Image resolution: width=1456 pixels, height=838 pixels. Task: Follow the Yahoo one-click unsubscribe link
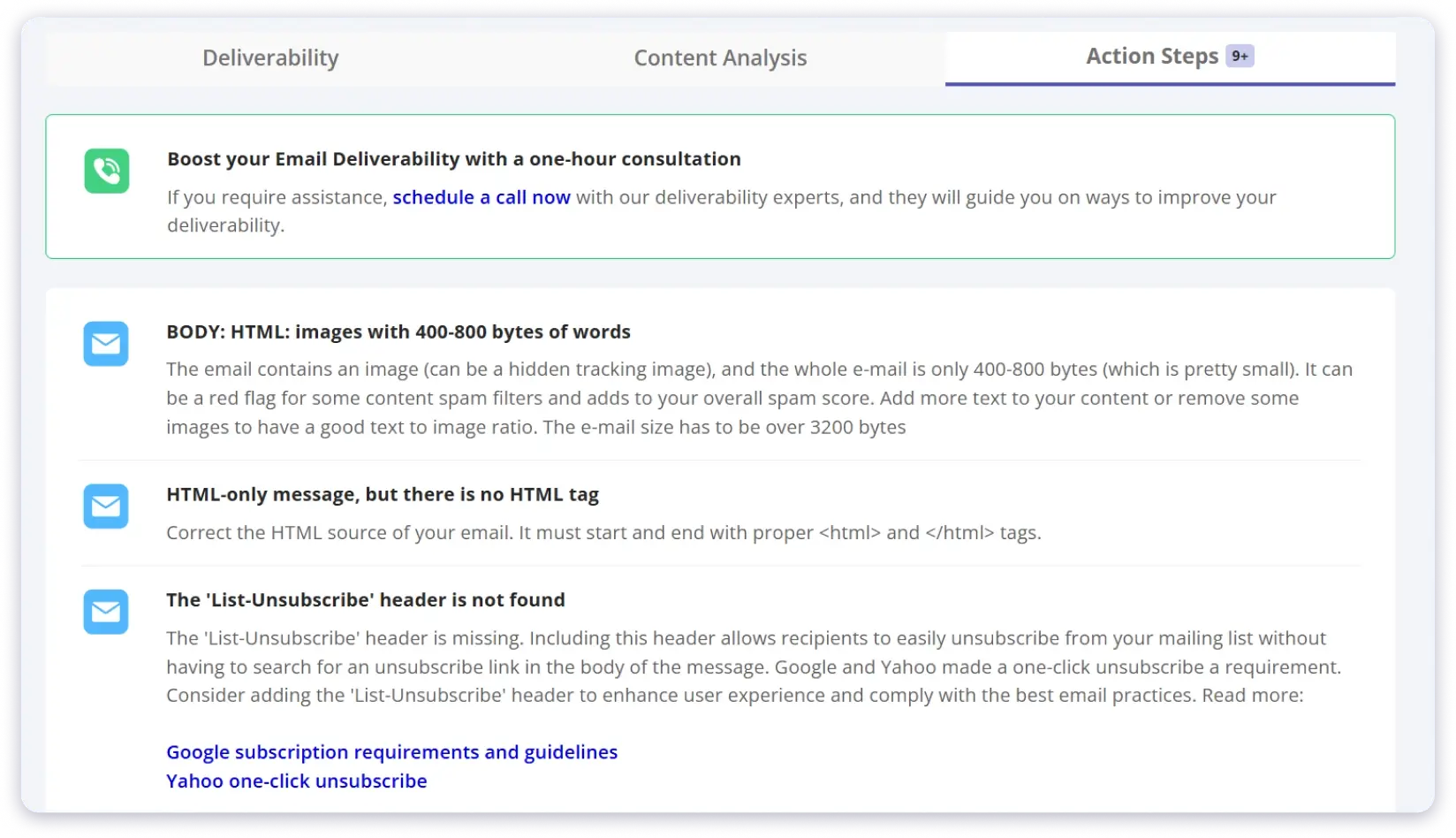point(296,781)
